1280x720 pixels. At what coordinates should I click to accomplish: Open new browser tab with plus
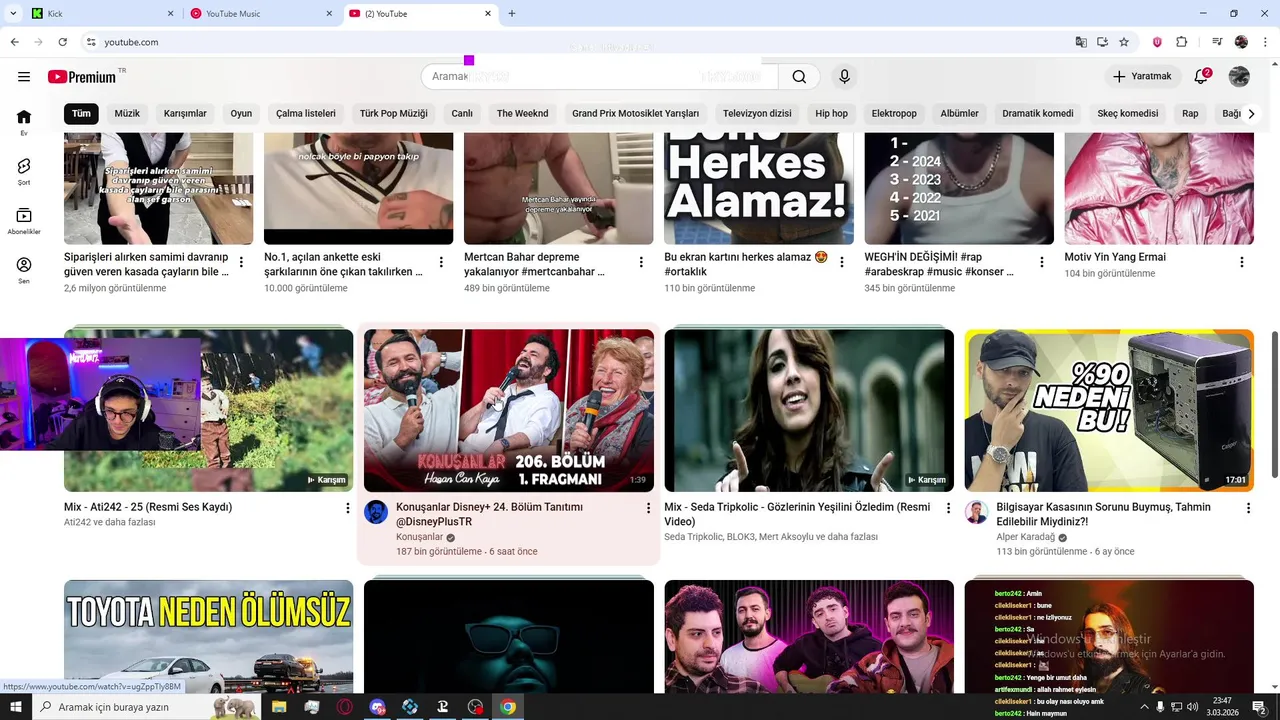click(x=512, y=14)
